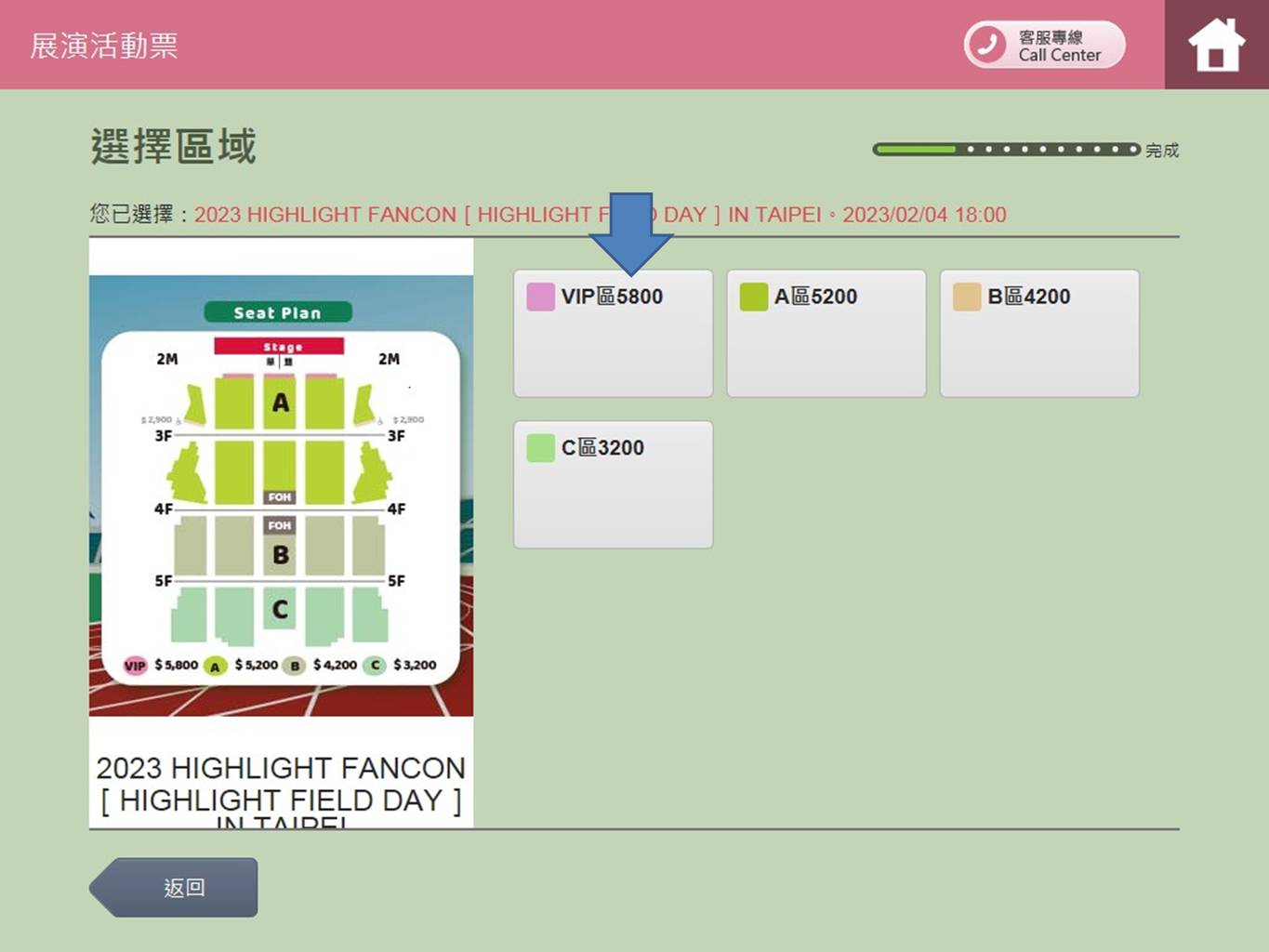1269x952 pixels.
Task: Click the Stage label on seat map
Action: click(280, 346)
